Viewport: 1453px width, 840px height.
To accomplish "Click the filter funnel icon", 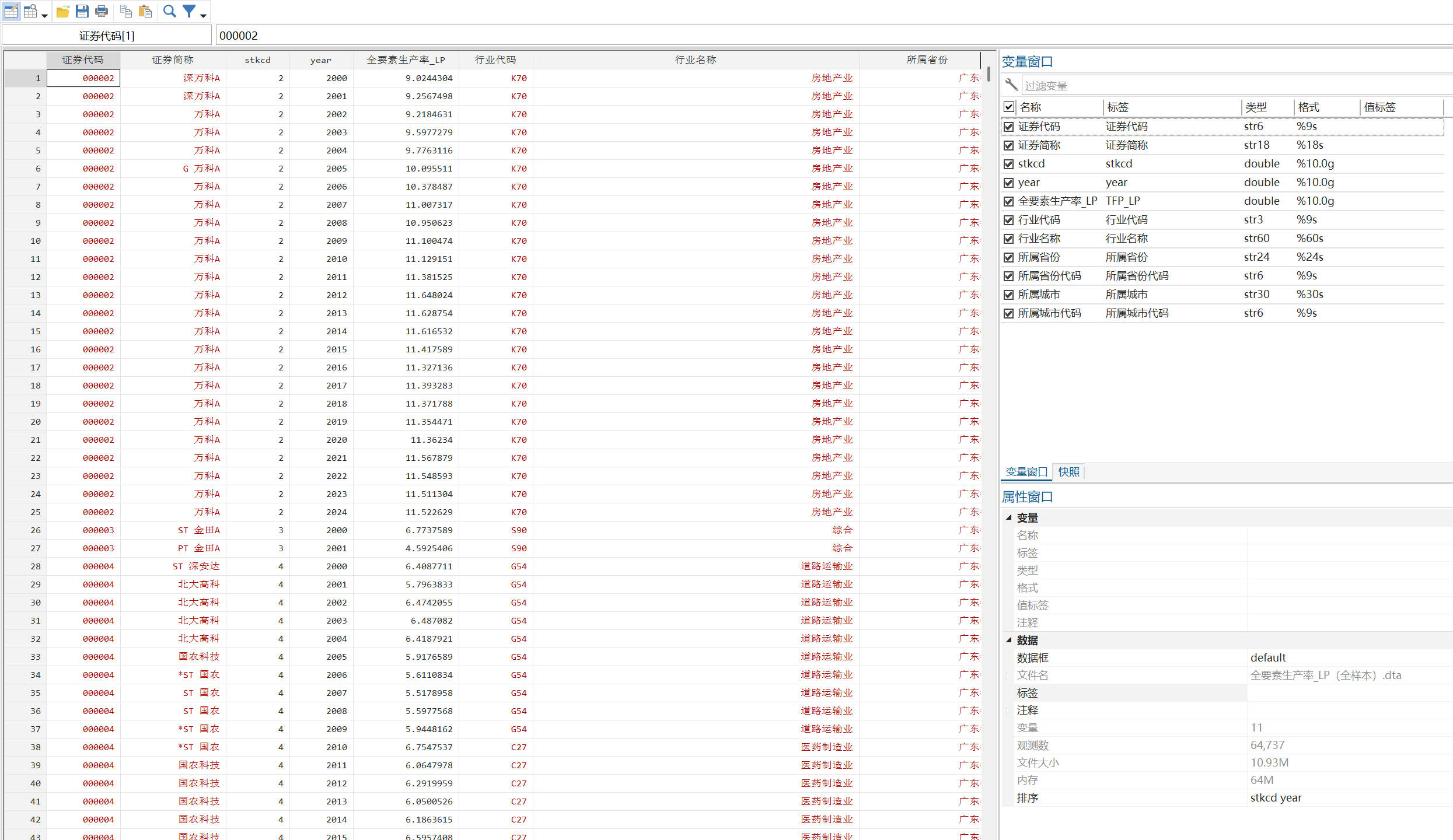I will click(189, 11).
